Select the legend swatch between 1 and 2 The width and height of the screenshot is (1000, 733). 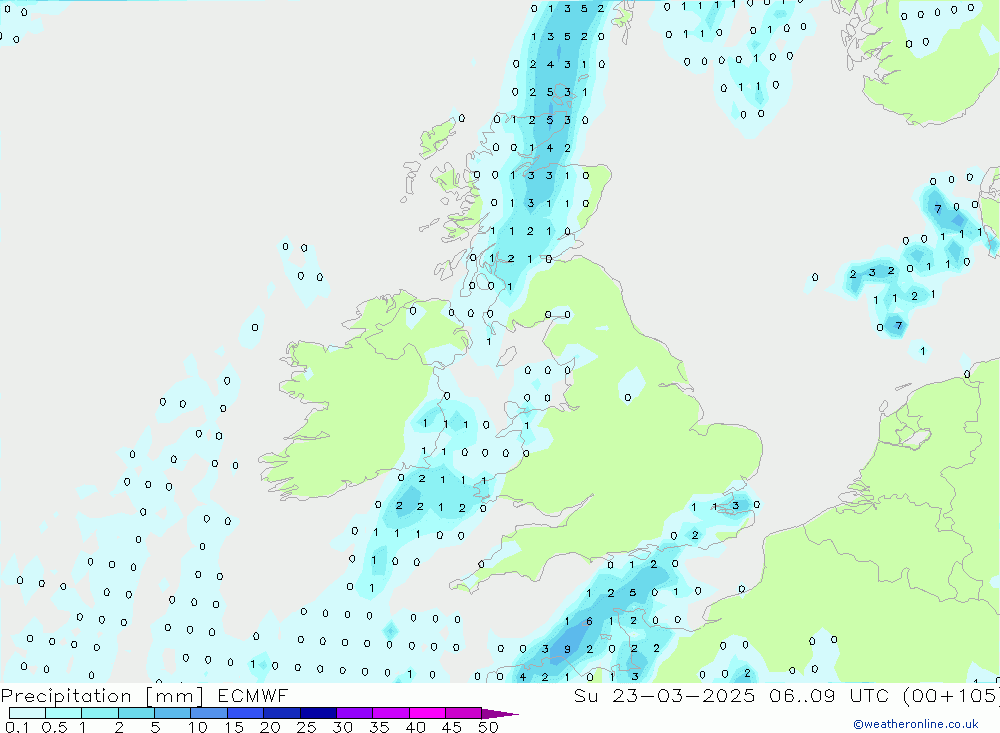point(100,713)
